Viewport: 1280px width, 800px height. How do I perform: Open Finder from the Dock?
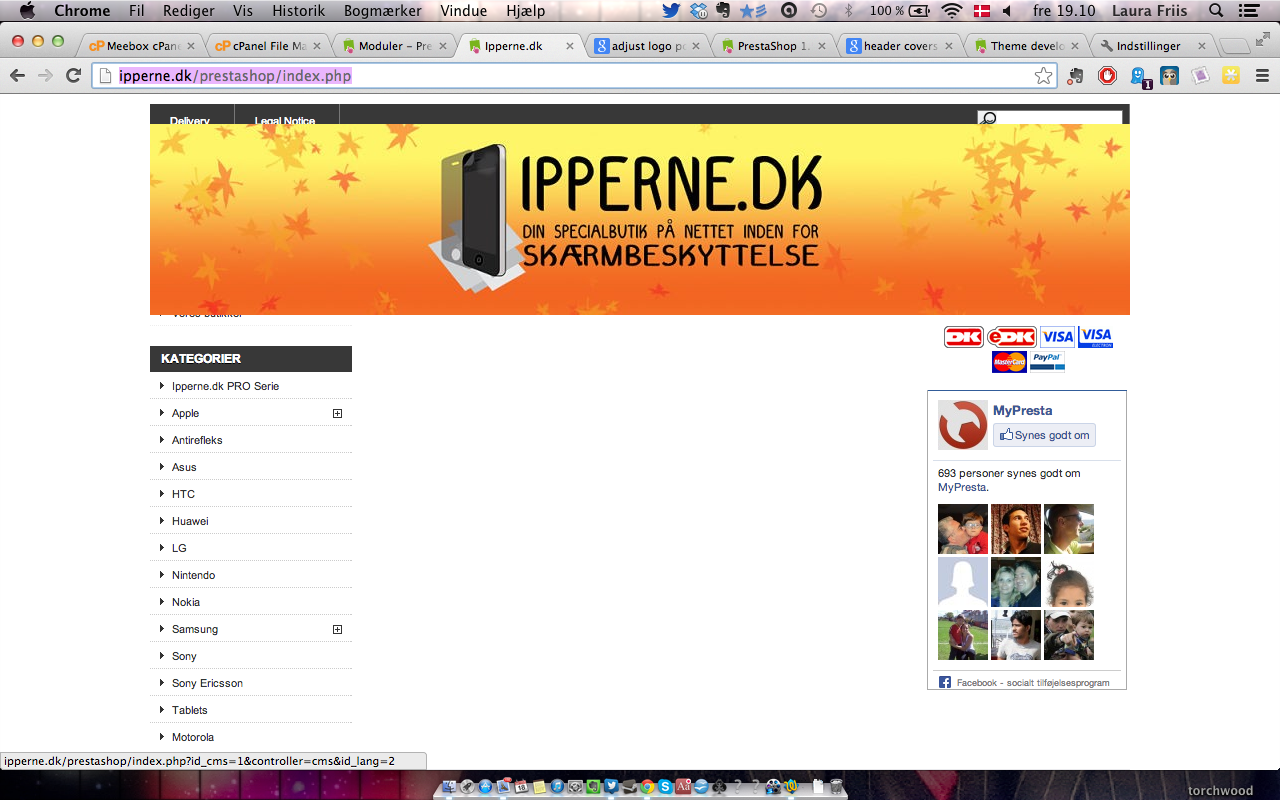[449, 787]
